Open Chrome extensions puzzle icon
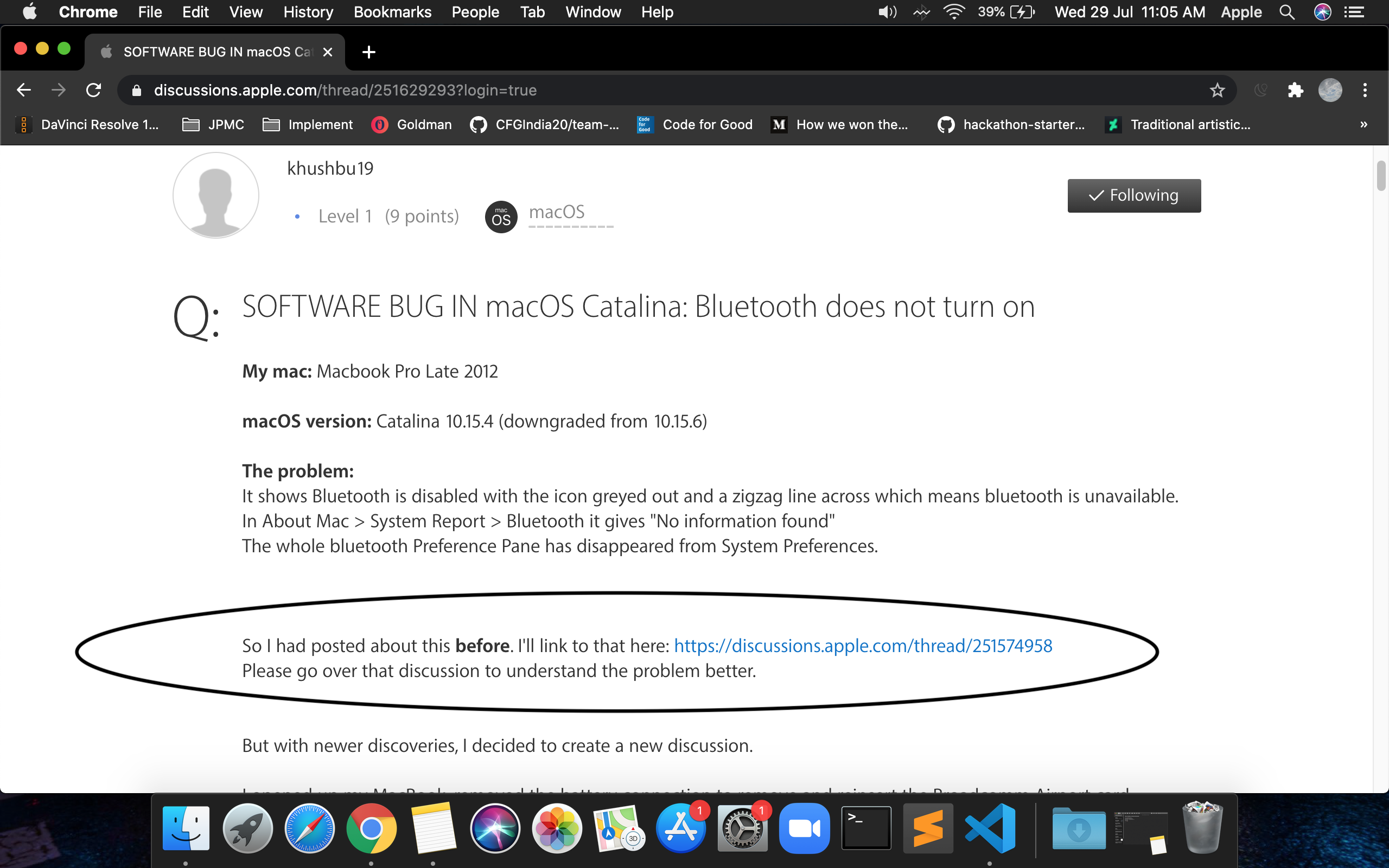This screenshot has height=868, width=1389. pos(1295,90)
